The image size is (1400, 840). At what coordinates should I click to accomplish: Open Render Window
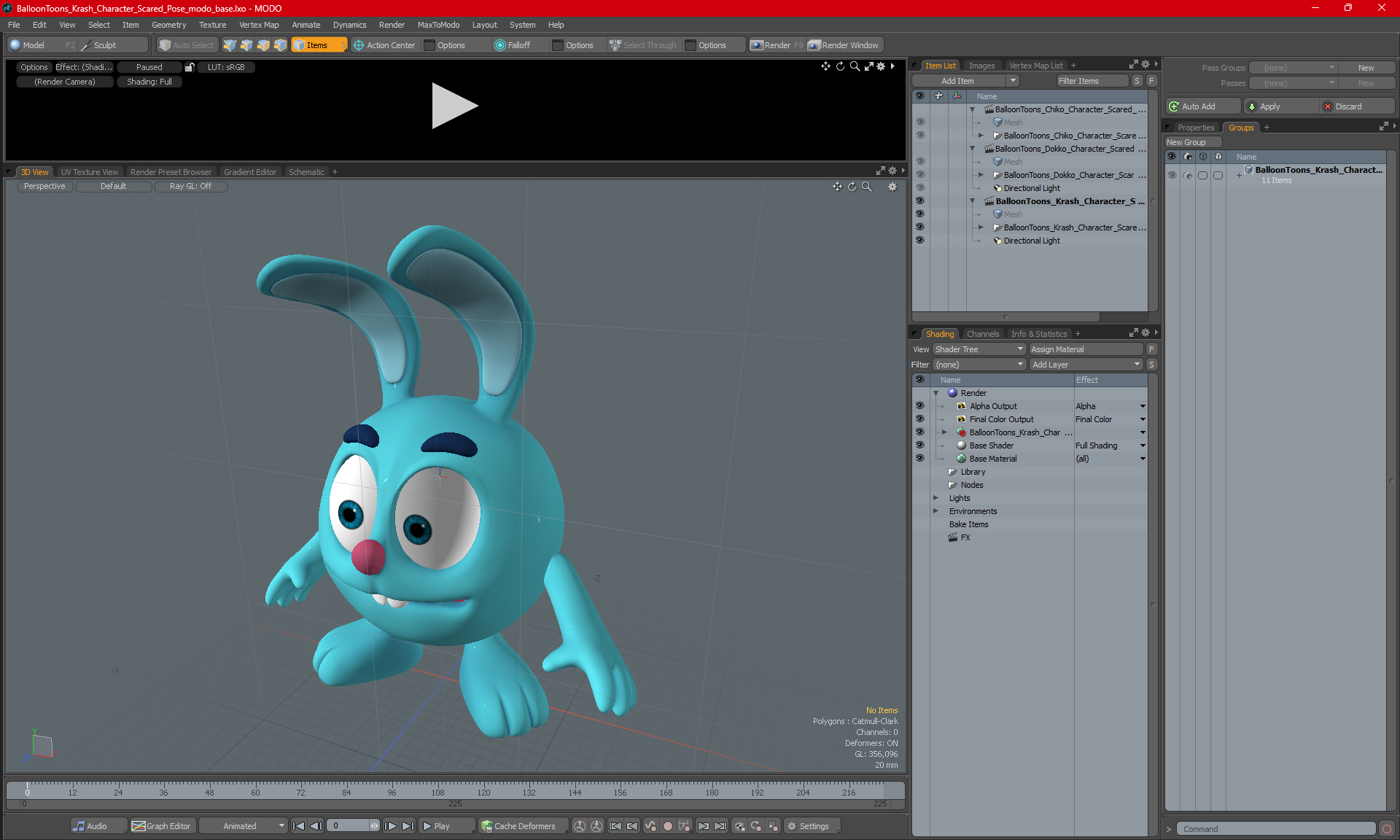click(x=844, y=45)
